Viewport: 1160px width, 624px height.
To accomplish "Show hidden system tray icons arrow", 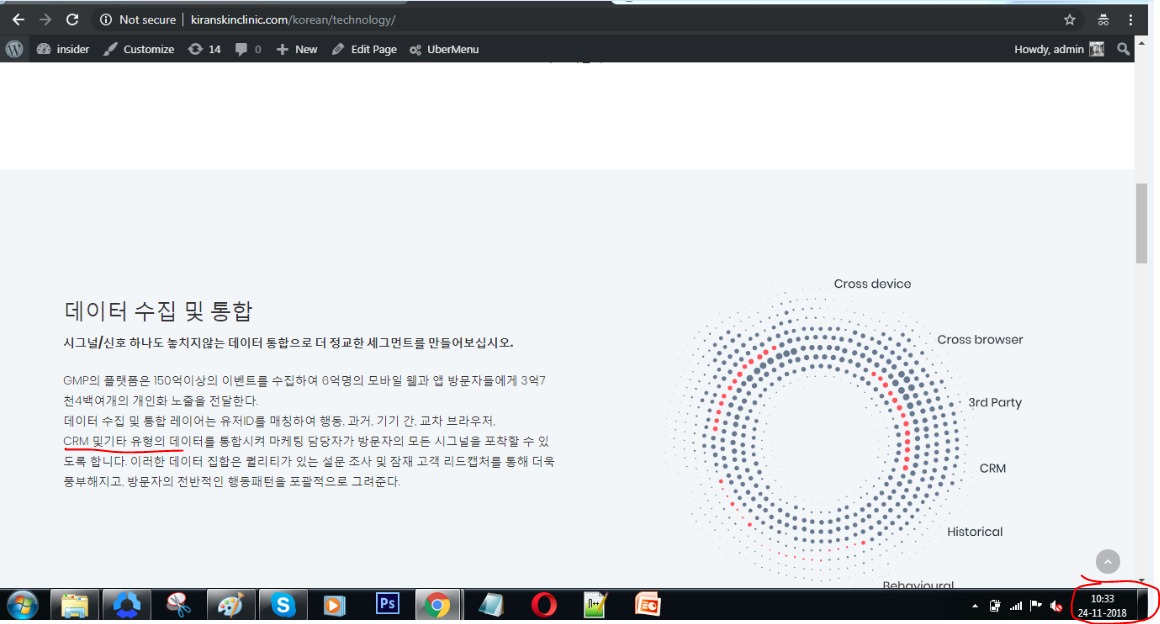I will 975,606.
